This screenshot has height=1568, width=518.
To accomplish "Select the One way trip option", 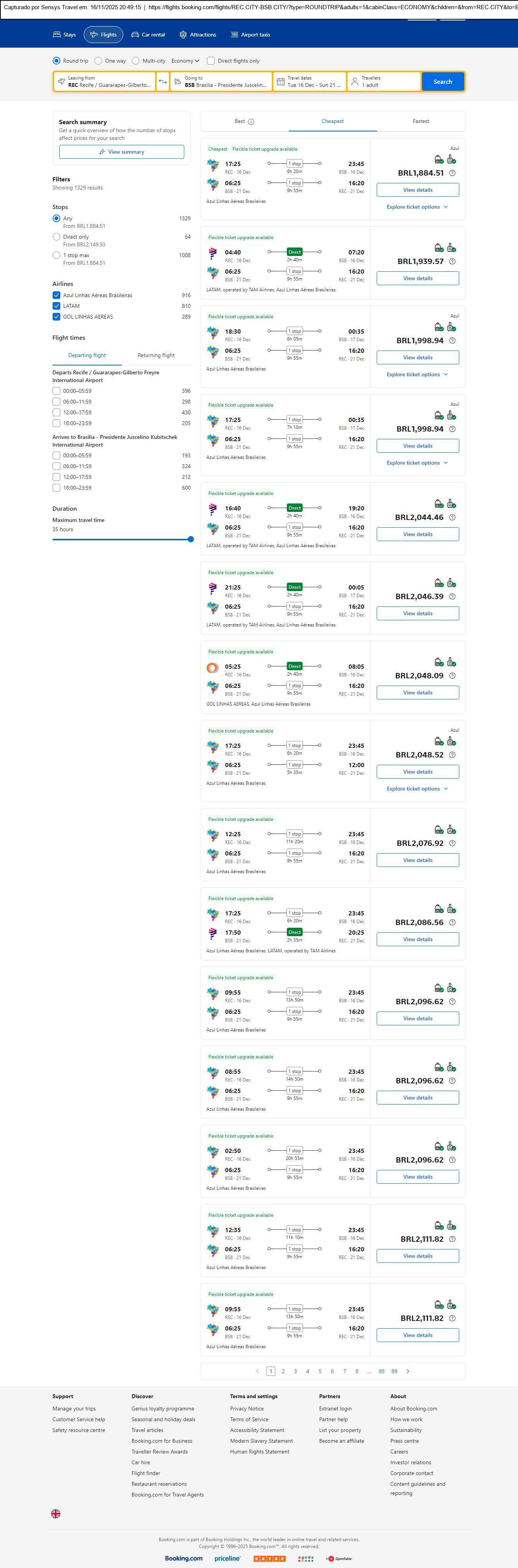I will click(x=98, y=61).
